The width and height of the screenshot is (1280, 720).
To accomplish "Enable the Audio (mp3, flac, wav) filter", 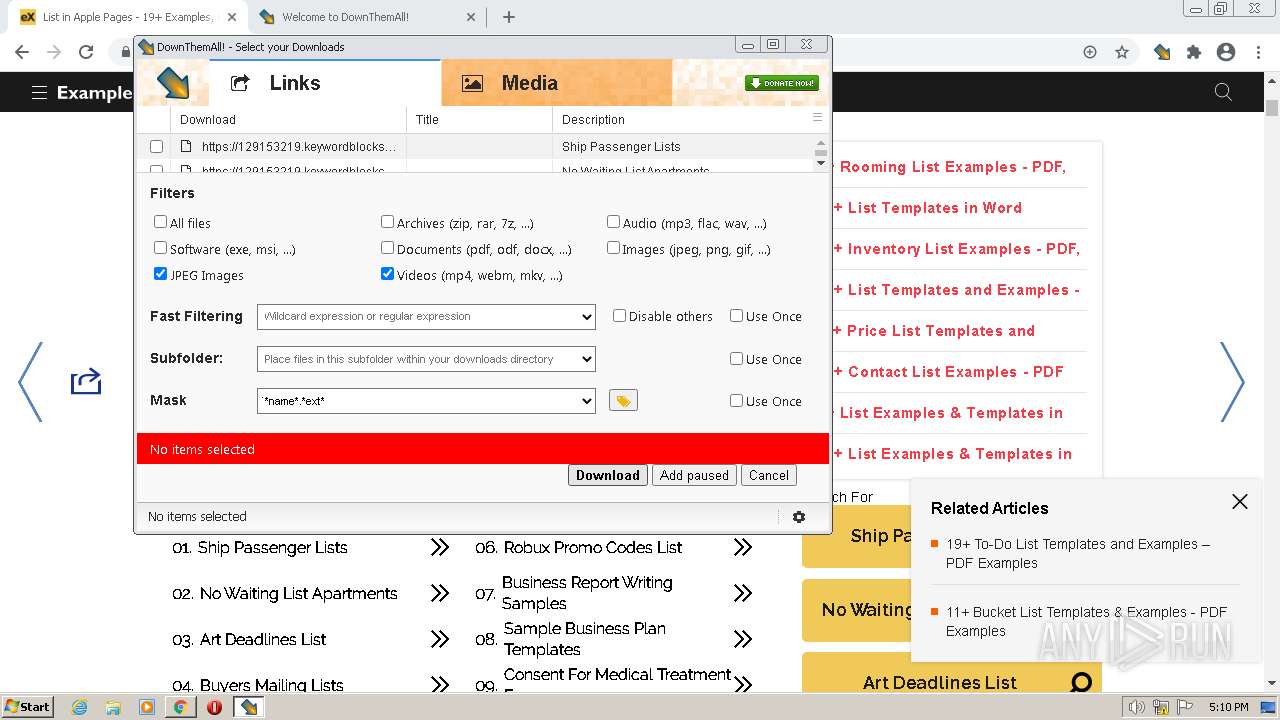I will click(613, 222).
